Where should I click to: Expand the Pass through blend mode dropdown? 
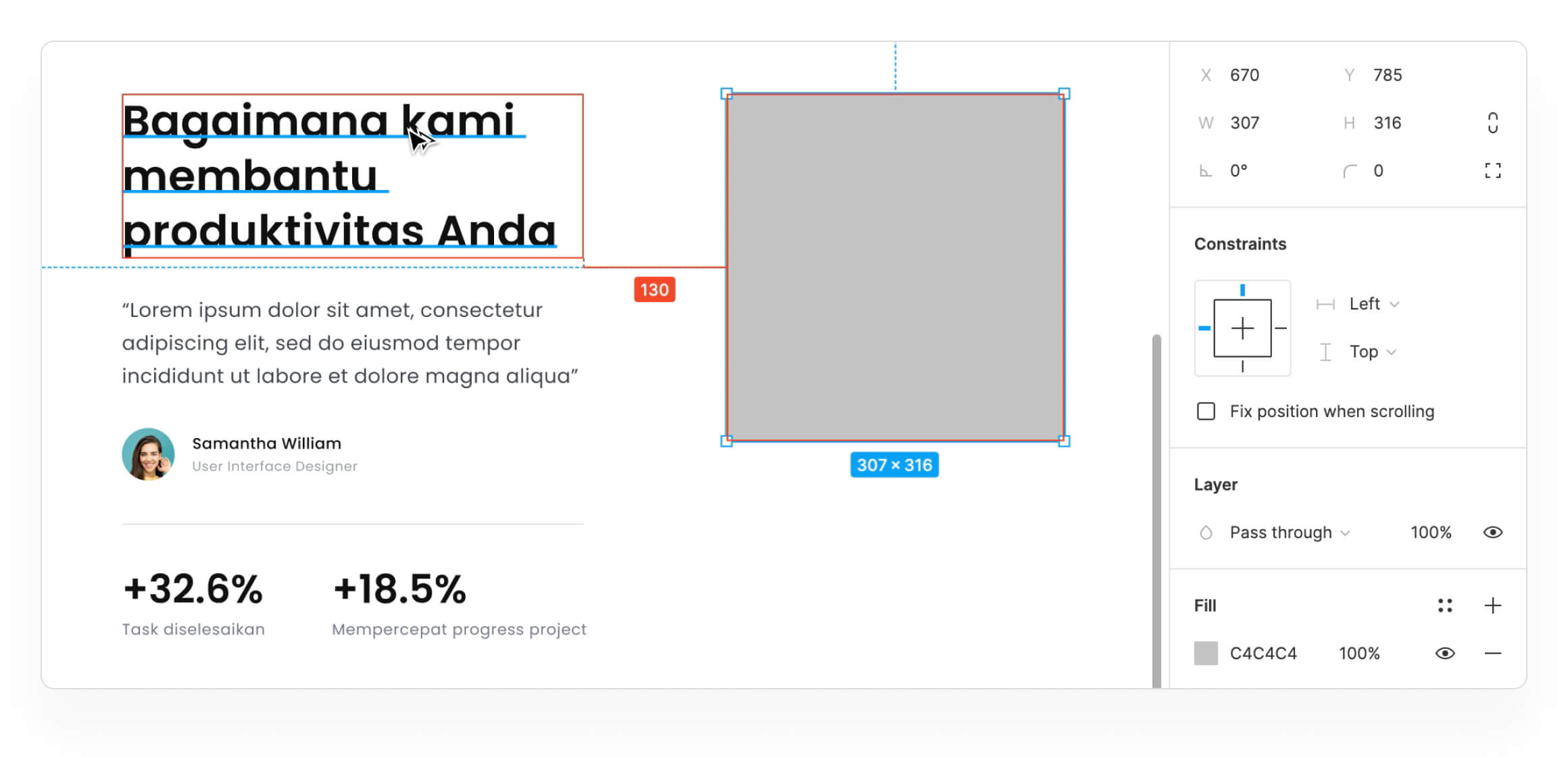(x=1289, y=533)
